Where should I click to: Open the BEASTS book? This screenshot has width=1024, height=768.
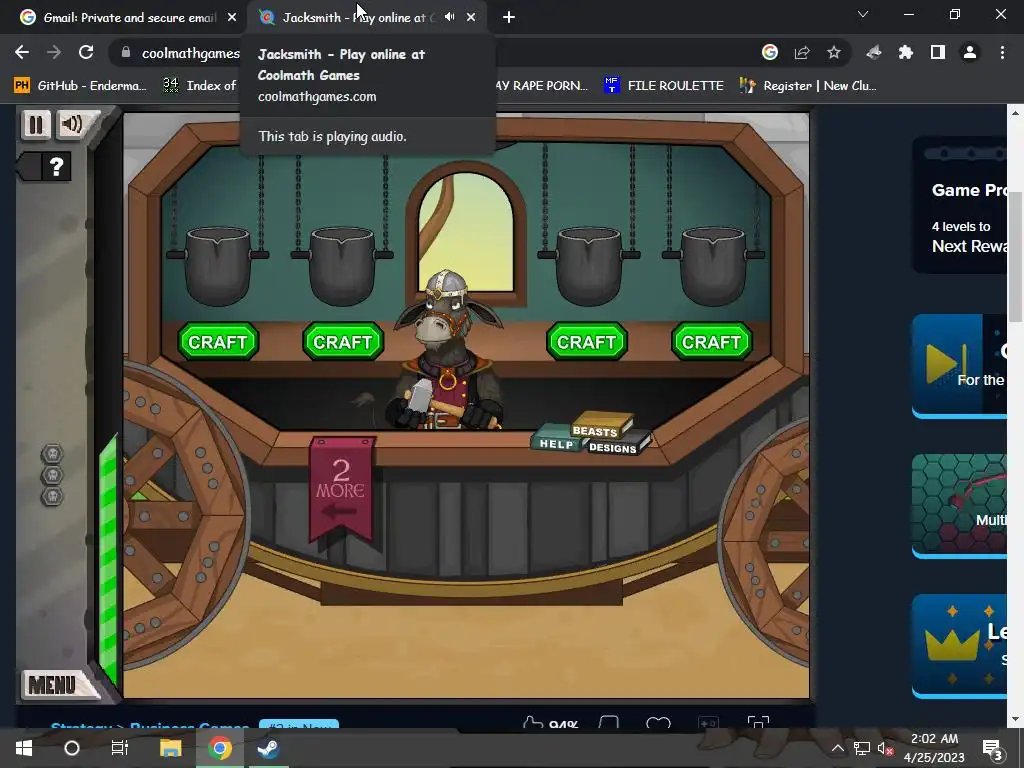tap(599, 426)
